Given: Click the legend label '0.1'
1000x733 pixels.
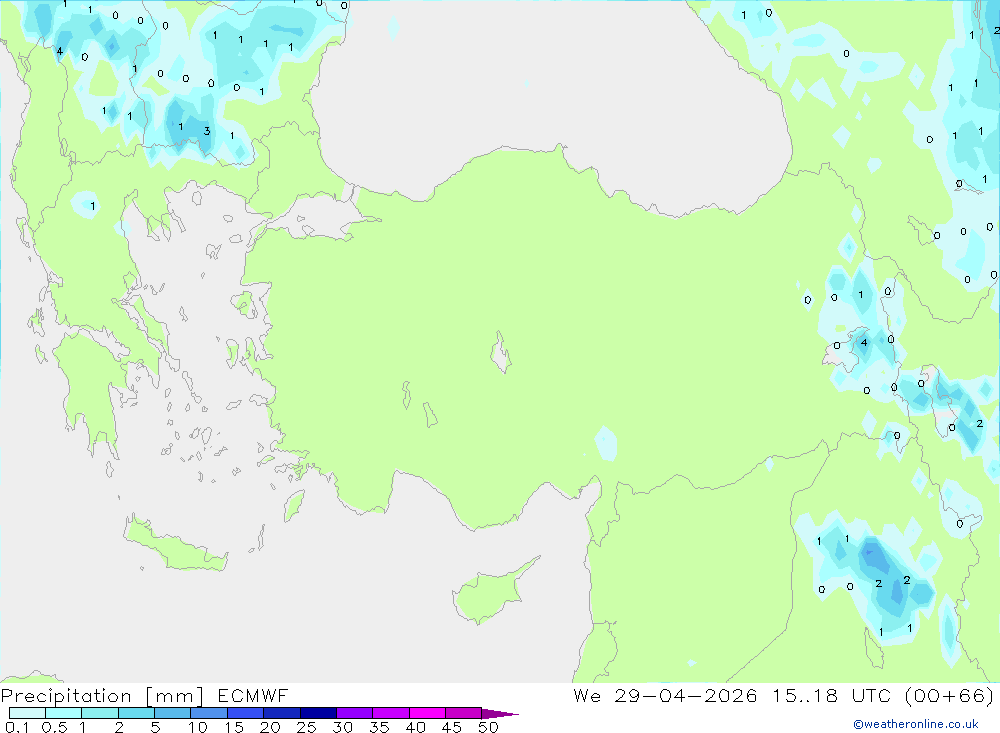Looking at the screenshot, I should (17, 727).
